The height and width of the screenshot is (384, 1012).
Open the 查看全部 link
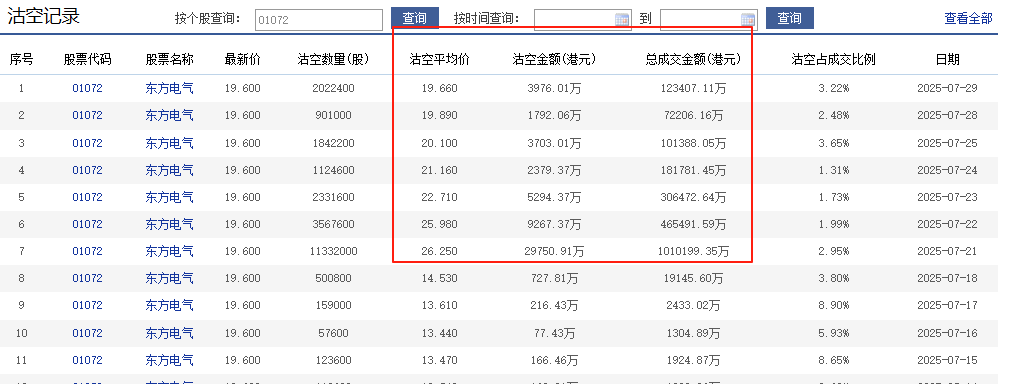968,19
